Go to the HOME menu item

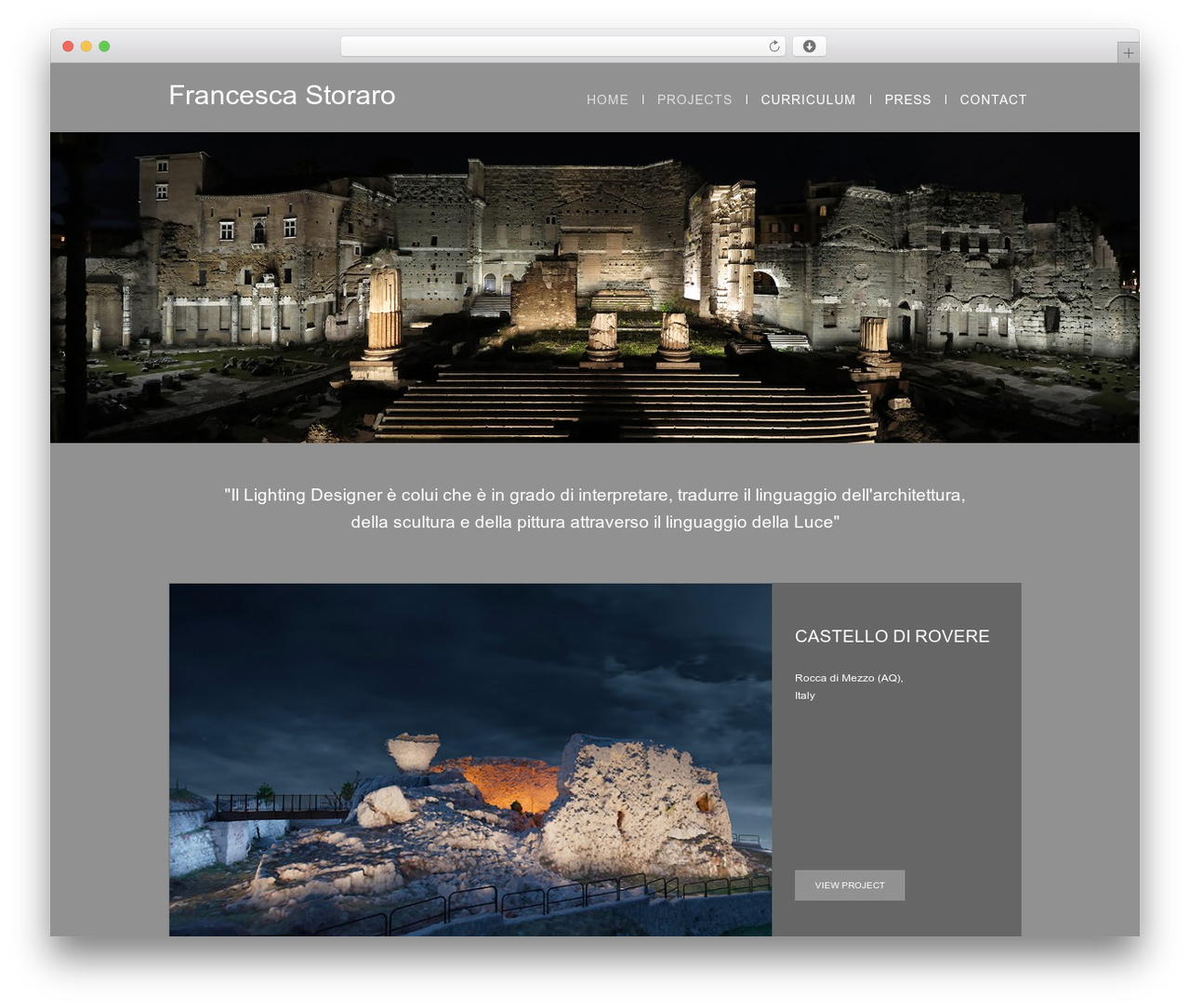[x=607, y=99]
